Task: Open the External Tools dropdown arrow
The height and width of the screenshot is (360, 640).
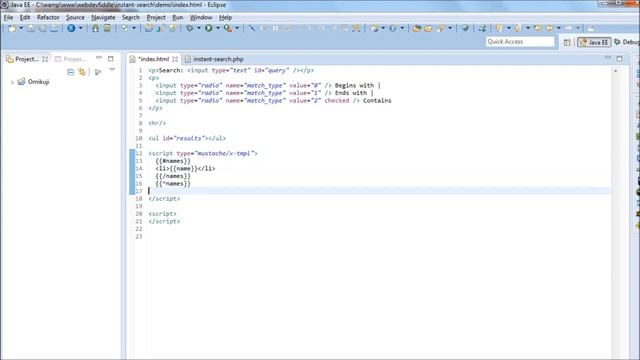Action: pos(237,28)
